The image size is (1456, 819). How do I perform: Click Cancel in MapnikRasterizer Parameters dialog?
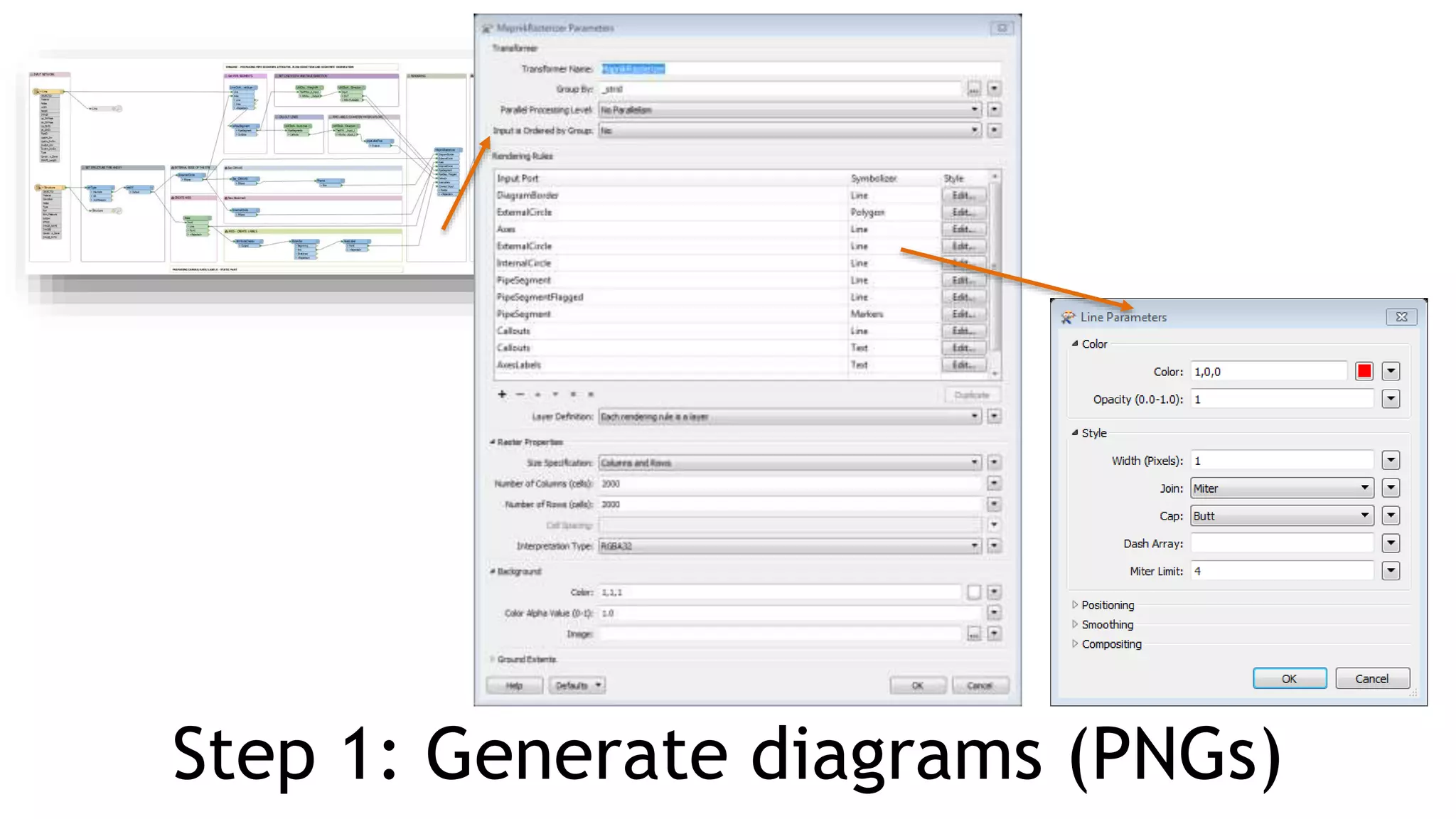[x=980, y=685]
